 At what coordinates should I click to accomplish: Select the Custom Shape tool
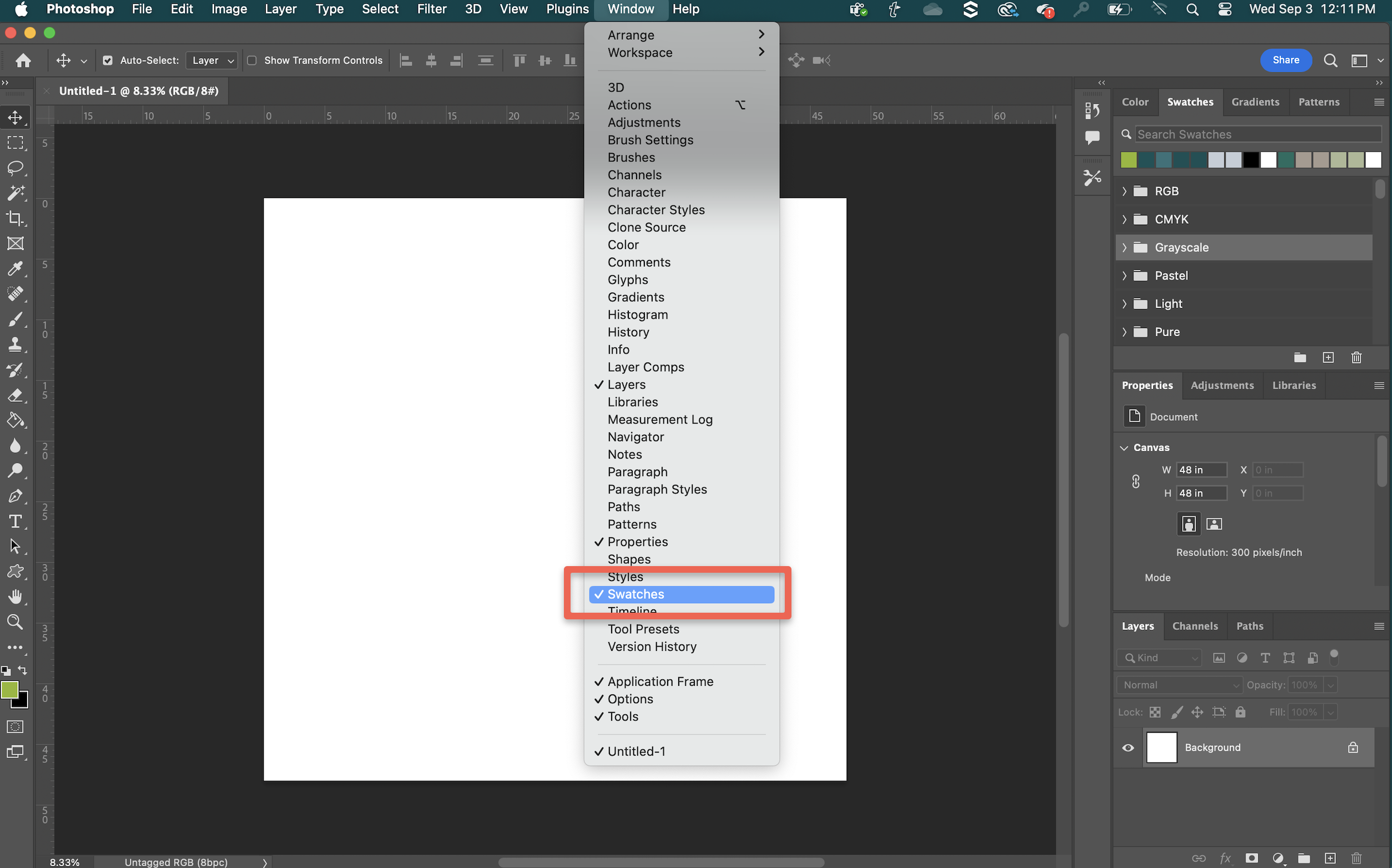click(16, 572)
